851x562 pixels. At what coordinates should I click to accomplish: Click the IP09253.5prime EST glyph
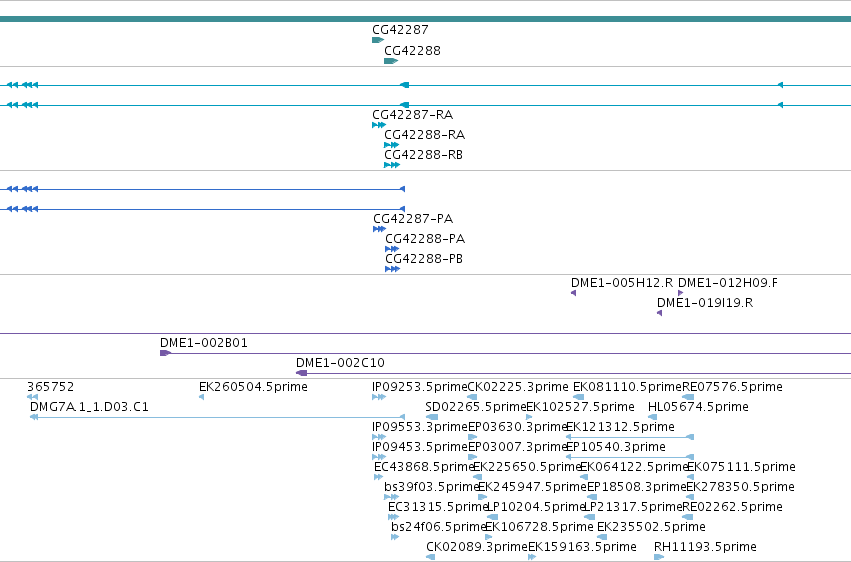pyautogui.click(x=379, y=397)
